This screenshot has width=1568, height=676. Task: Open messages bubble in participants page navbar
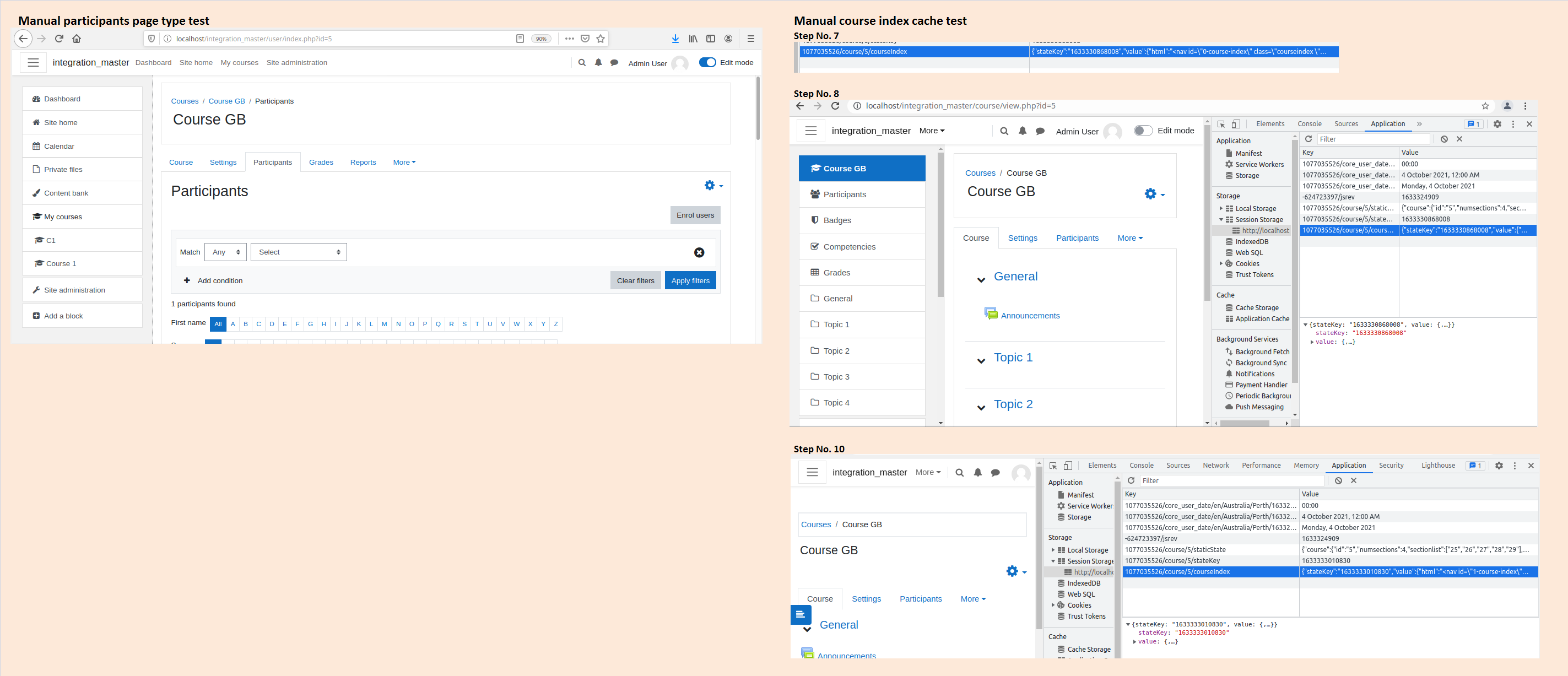point(614,63)
